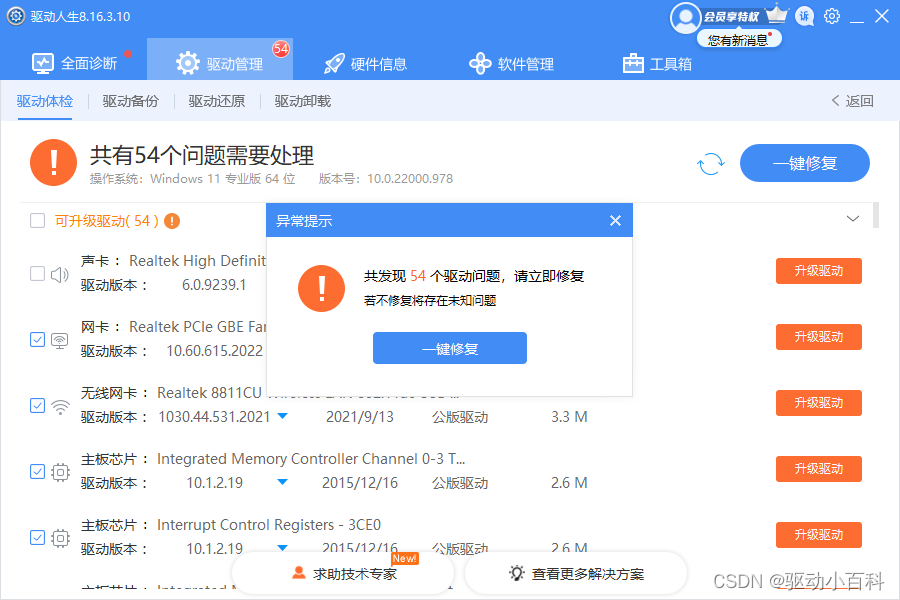Image resolution: width=900 pixels, height=600 pixels.
Task: Click the Integrated Memory Controller chip icon
Action: [60, 473]
